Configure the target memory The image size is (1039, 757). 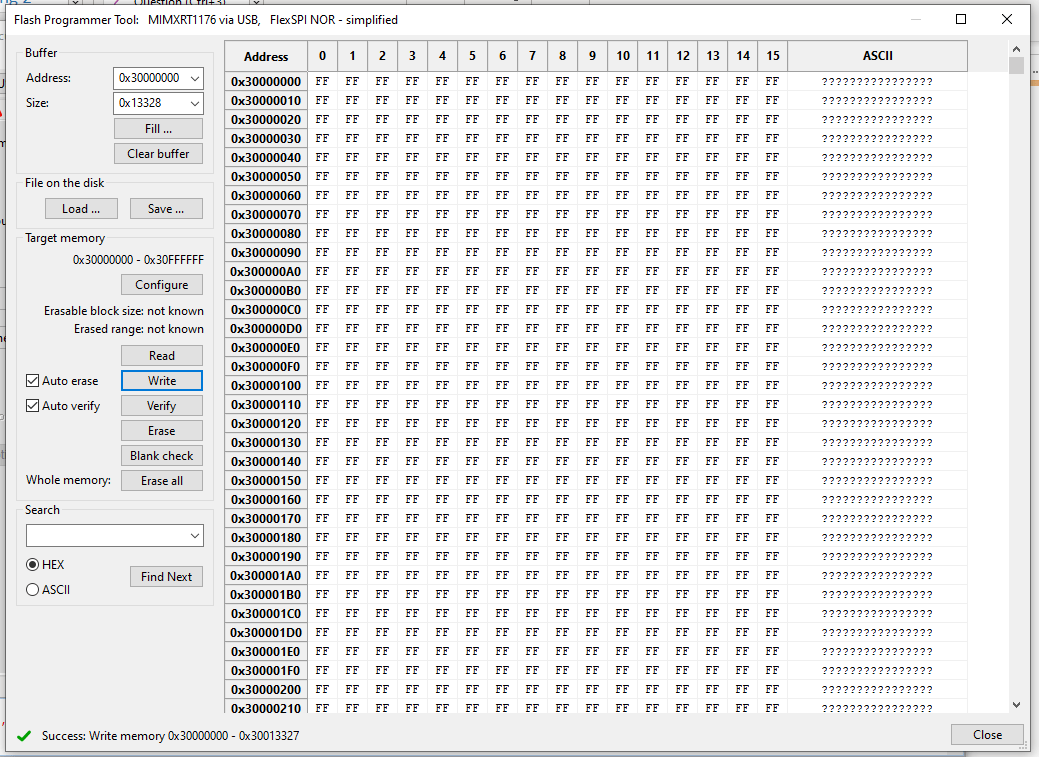(161, 284)
